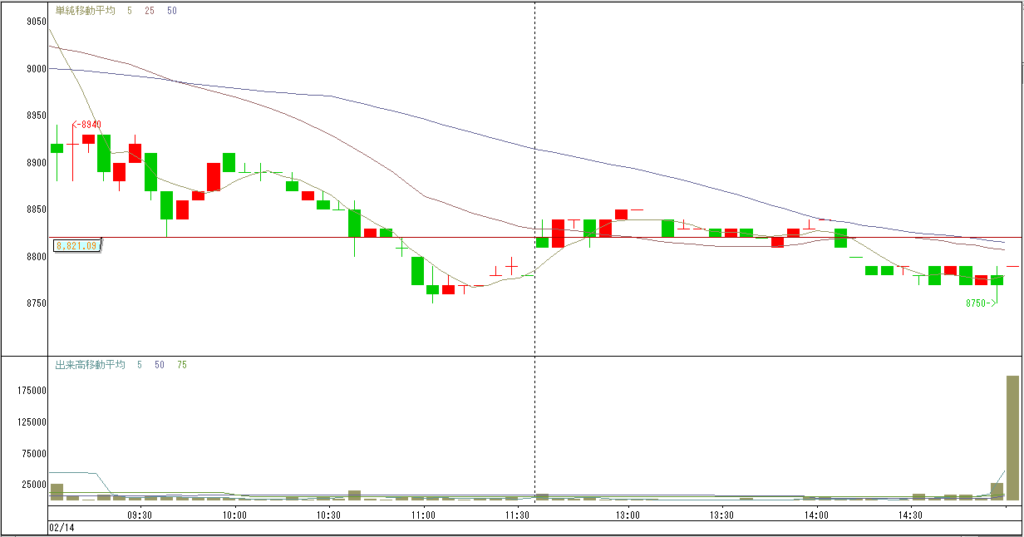Click the 02/14 date label
Screen dimensions: 1024x537
[63, 527]
